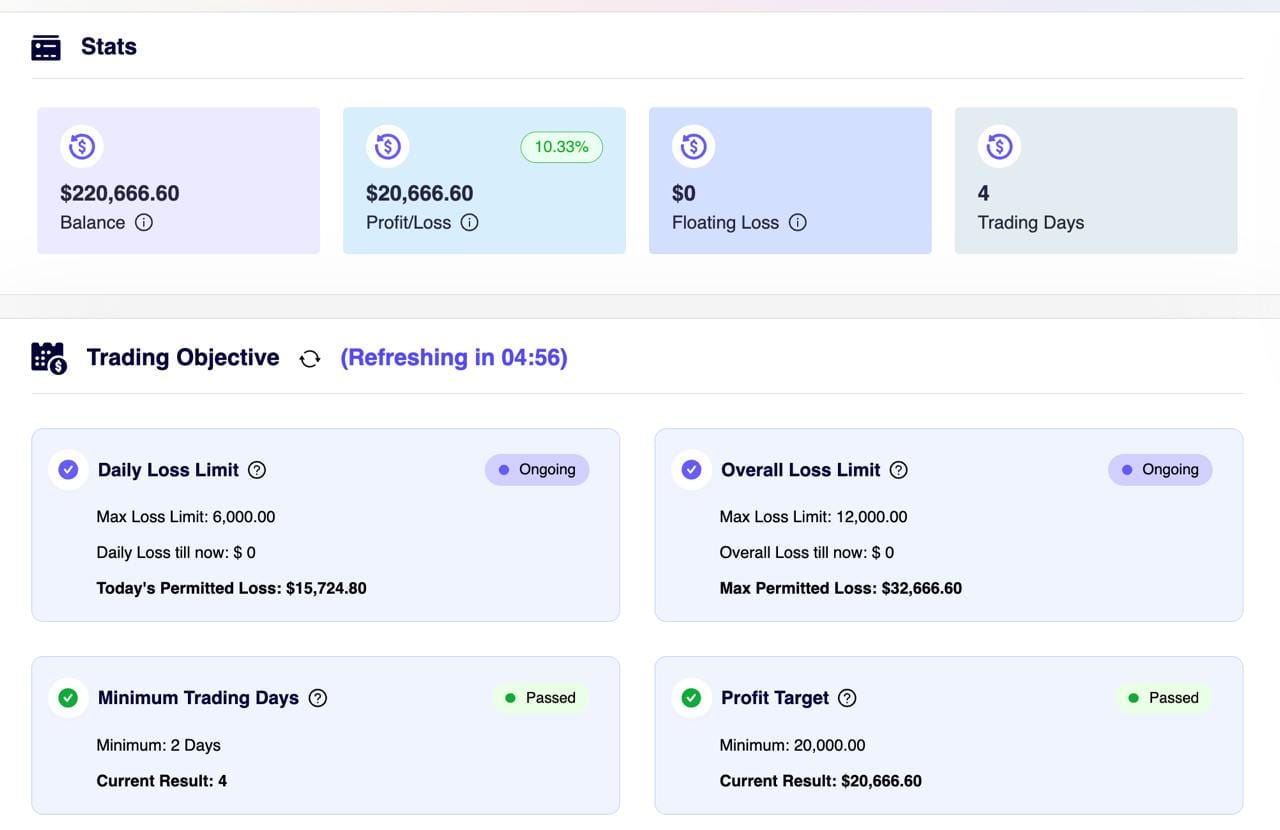Click the Profit/Loss info icon
Viewport: 1280px width, 830px height.
click(469, 223)
